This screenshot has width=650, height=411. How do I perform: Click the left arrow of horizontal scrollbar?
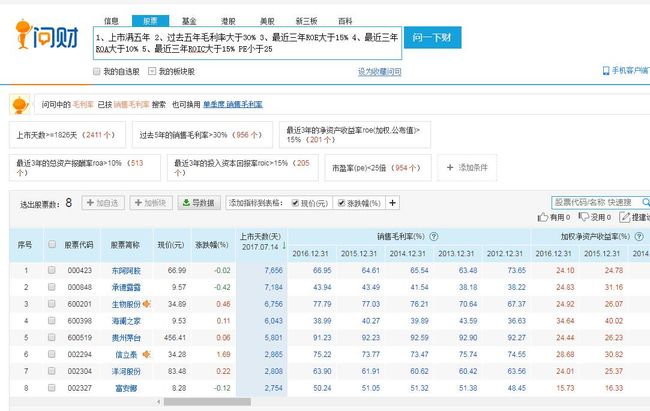click(158, 402)
